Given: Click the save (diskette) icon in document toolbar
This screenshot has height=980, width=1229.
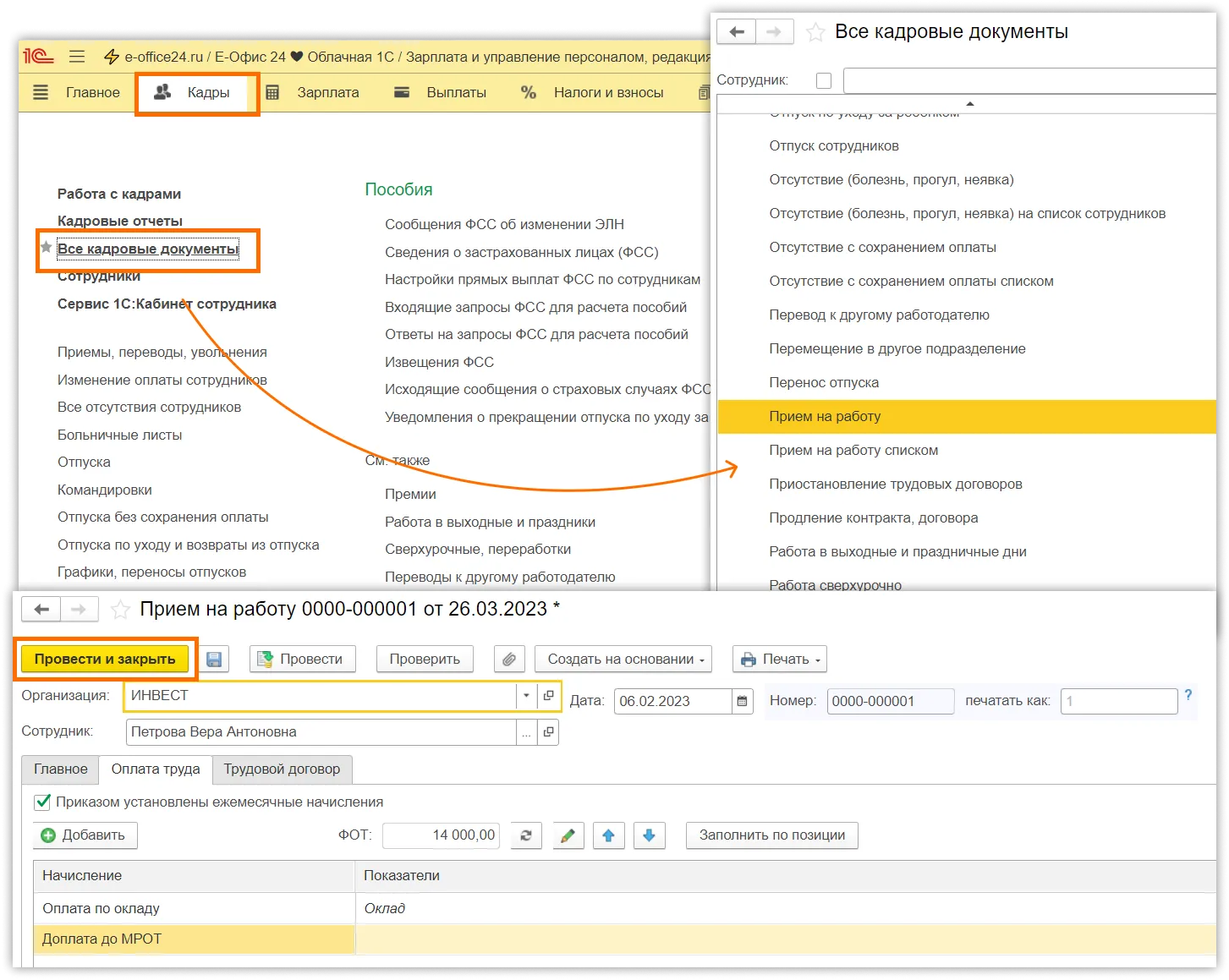Looking at the screenshot, I should coord(215,660).
